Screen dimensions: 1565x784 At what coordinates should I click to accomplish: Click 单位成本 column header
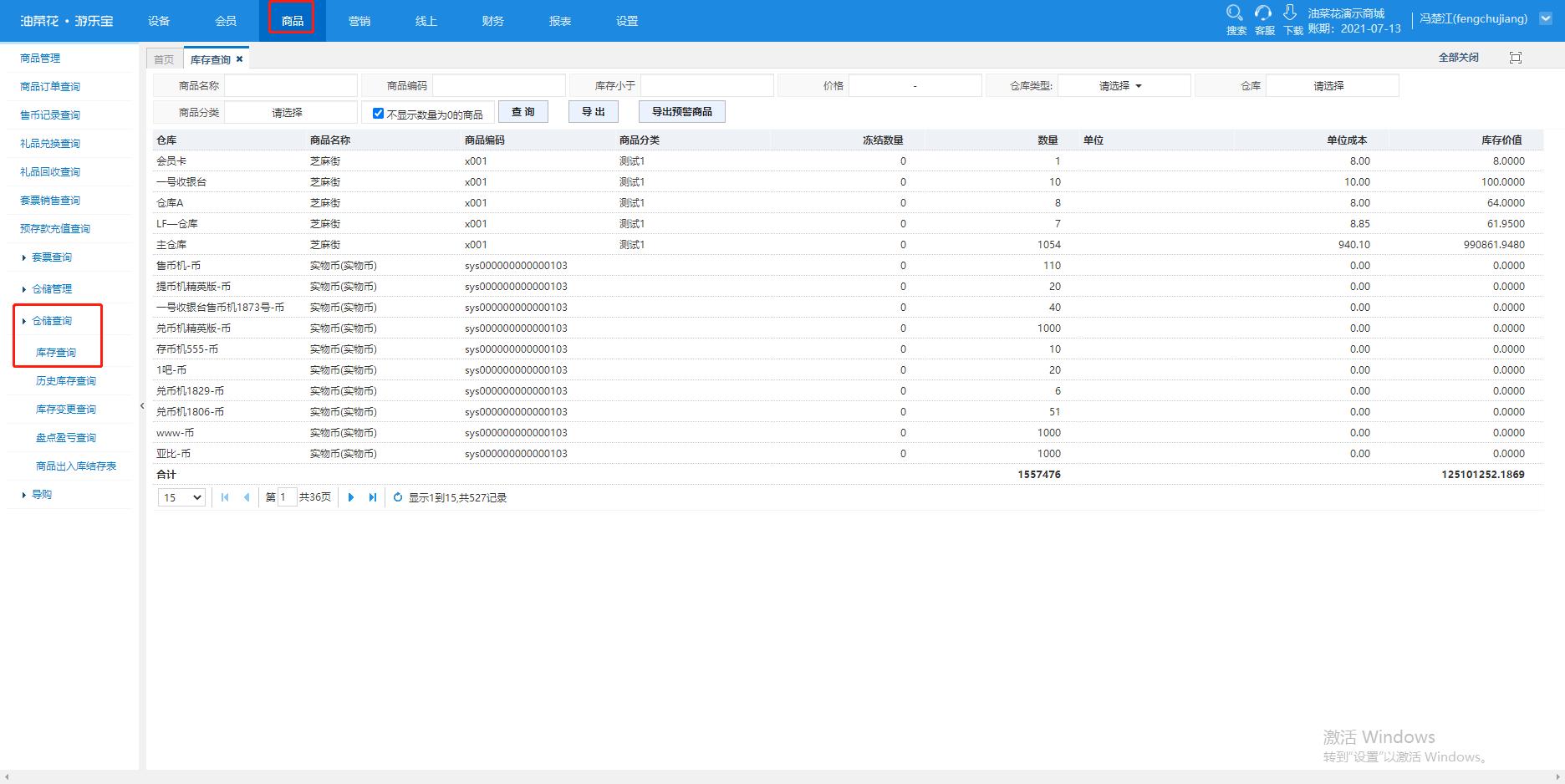1346,140
